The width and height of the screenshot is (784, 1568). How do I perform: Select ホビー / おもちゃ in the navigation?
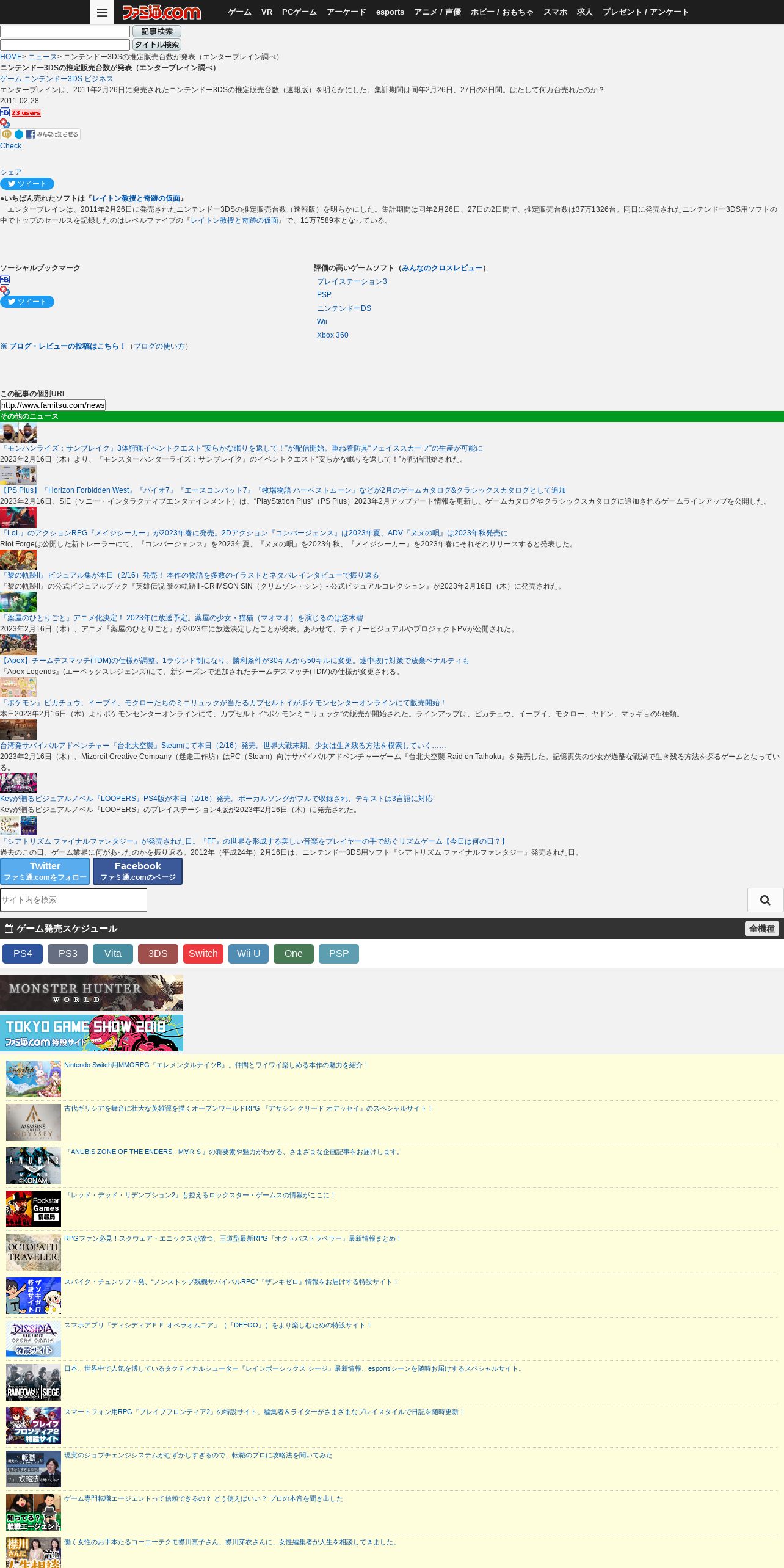502,12
